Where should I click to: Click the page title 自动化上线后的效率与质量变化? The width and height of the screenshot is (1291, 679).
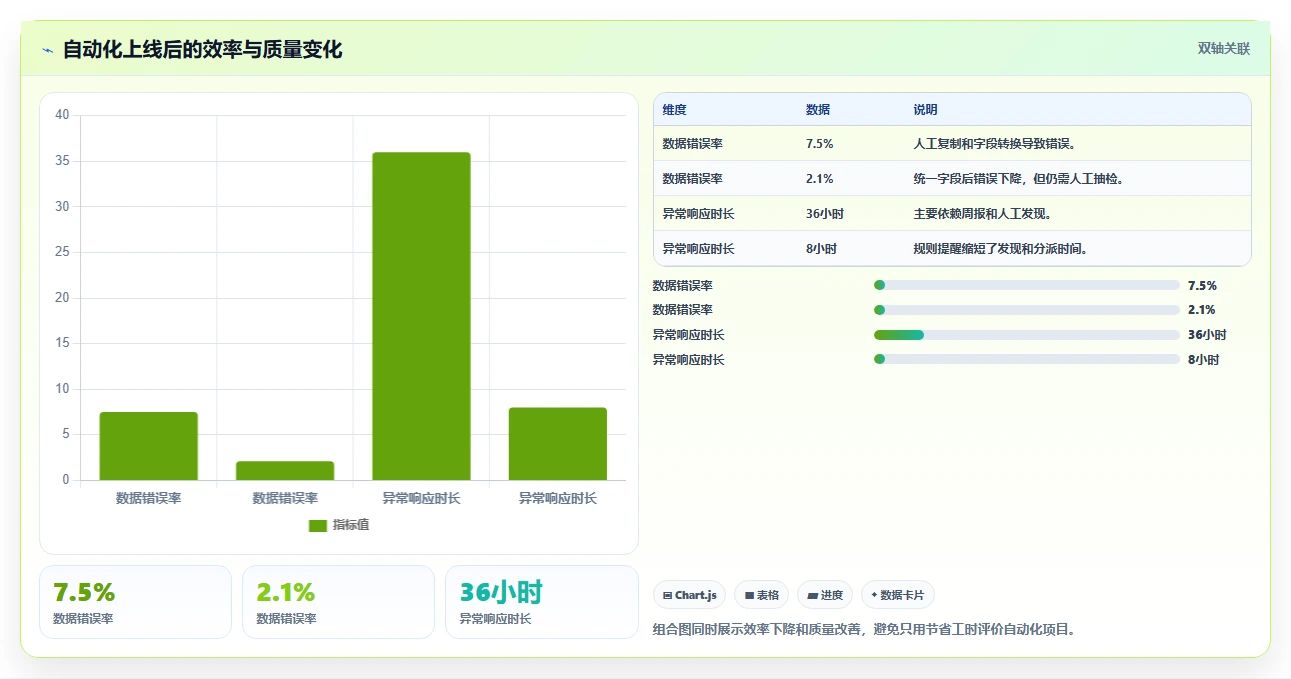coord(202,50)
